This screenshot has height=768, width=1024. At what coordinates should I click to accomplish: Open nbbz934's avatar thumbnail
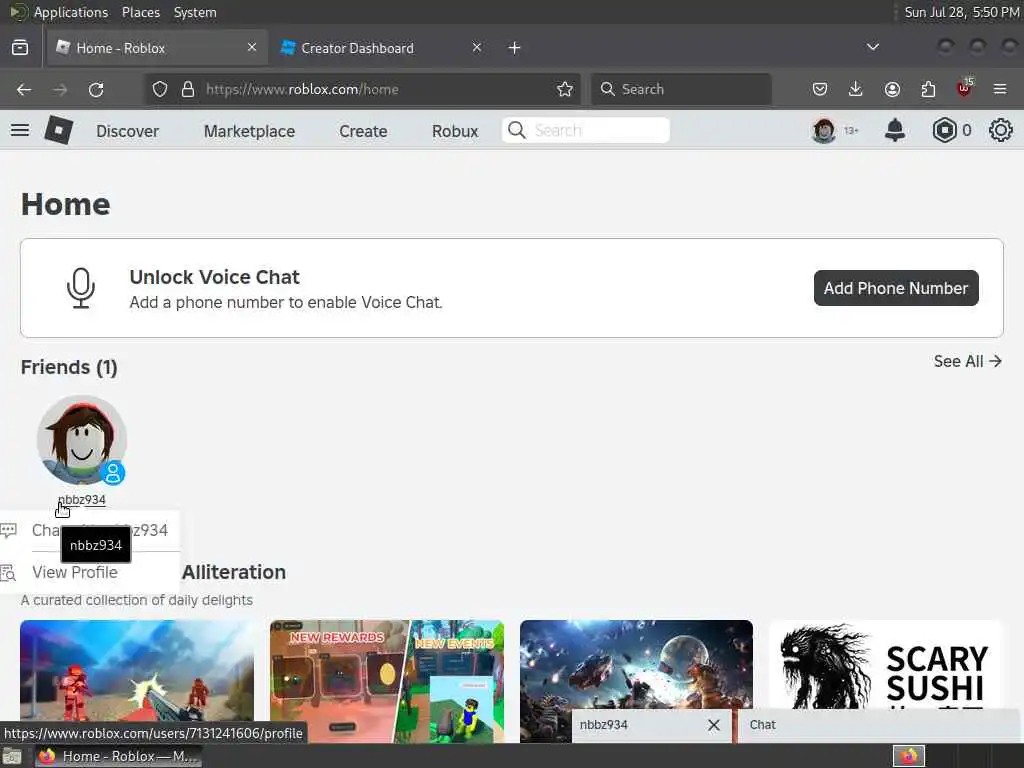(x=82, y=440)
